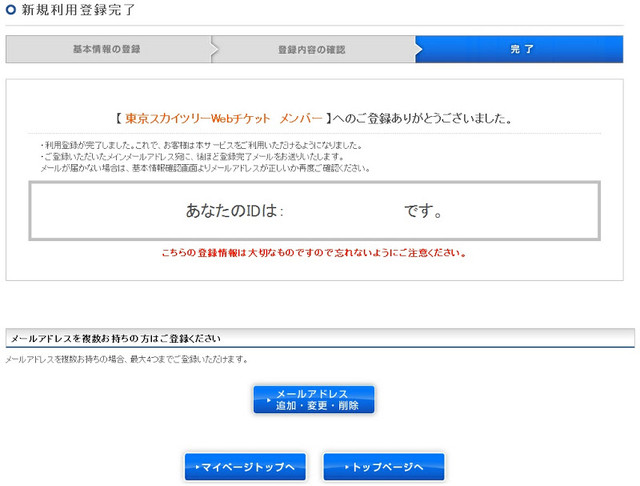
Task: Open トップページへ button
Action: [x=384, y=466]
